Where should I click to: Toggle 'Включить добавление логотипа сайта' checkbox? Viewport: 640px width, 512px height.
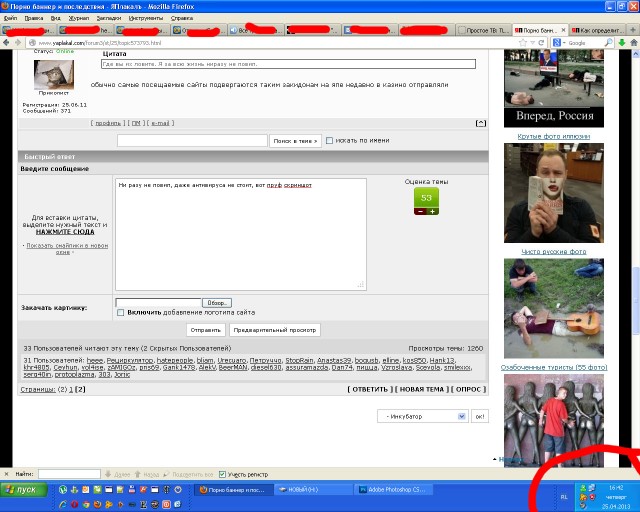tap(121, 312)
